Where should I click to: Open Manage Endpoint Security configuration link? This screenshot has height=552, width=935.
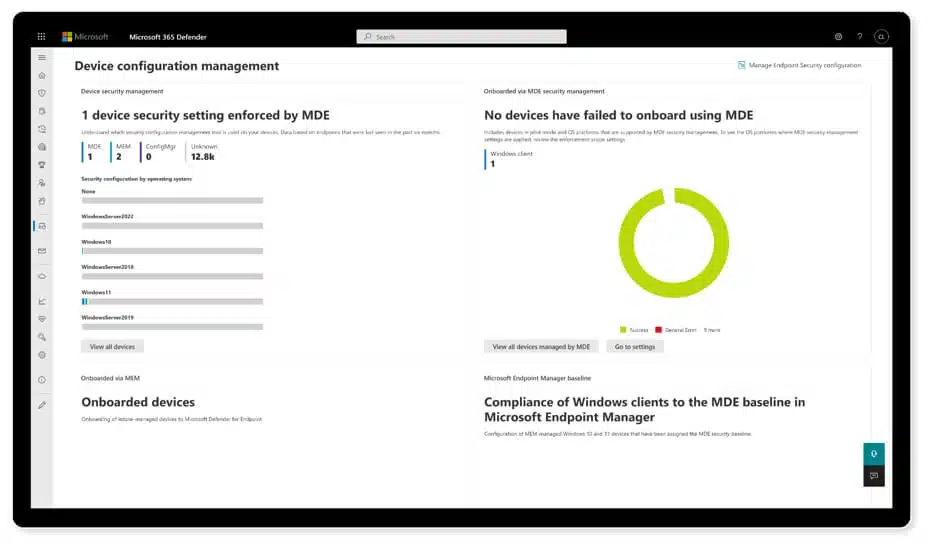click(804, 65)
